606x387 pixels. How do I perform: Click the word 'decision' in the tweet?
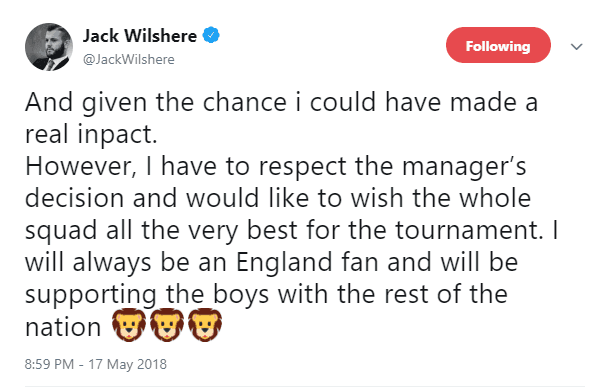point(75,198)
